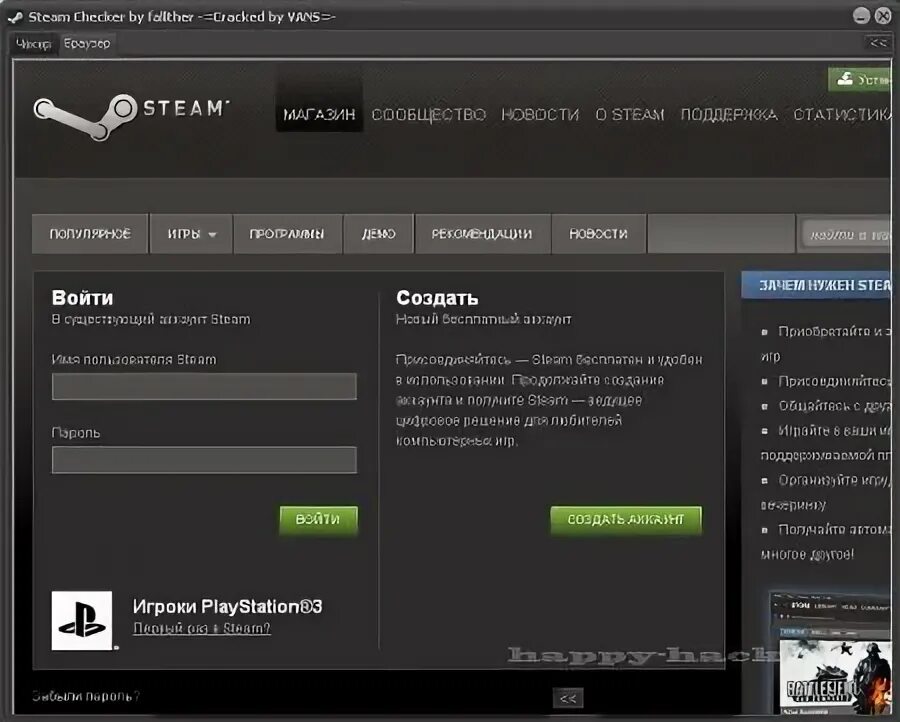Click the collapse arrows below the titlebar
Screen dimensions: 900x722
(877, 43)
